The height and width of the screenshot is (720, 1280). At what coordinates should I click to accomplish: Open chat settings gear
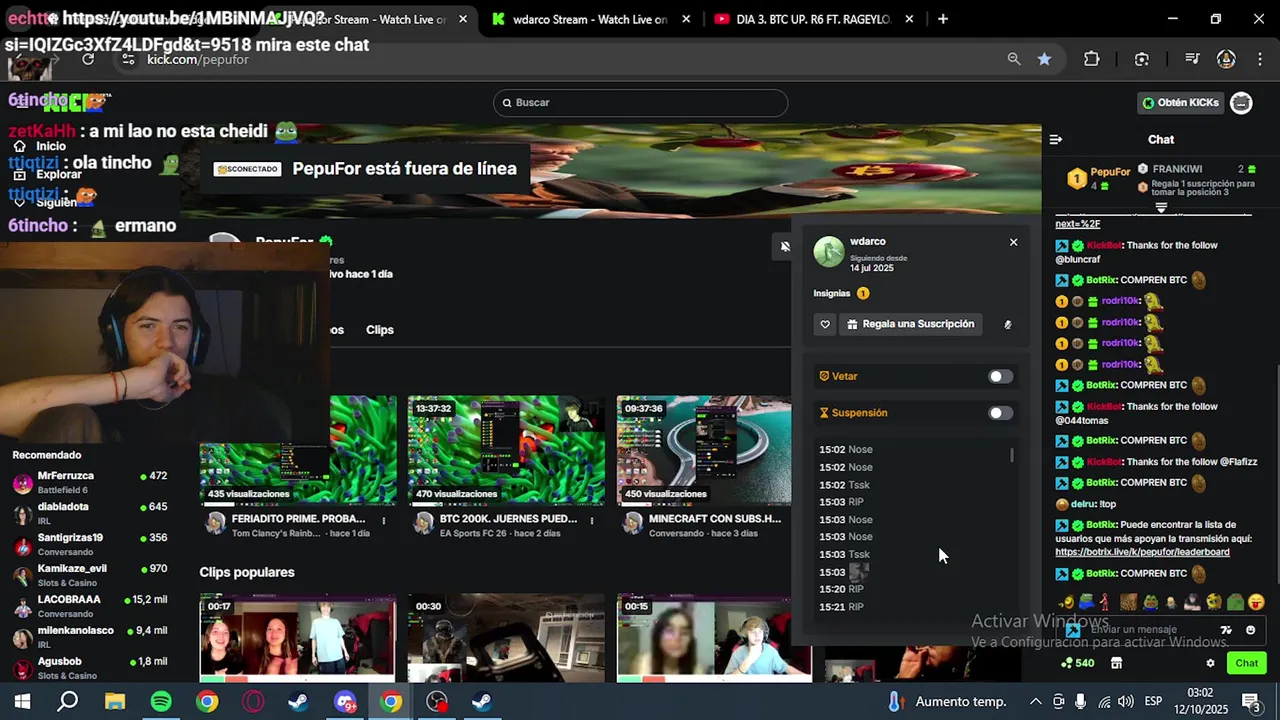(1210, 663)
